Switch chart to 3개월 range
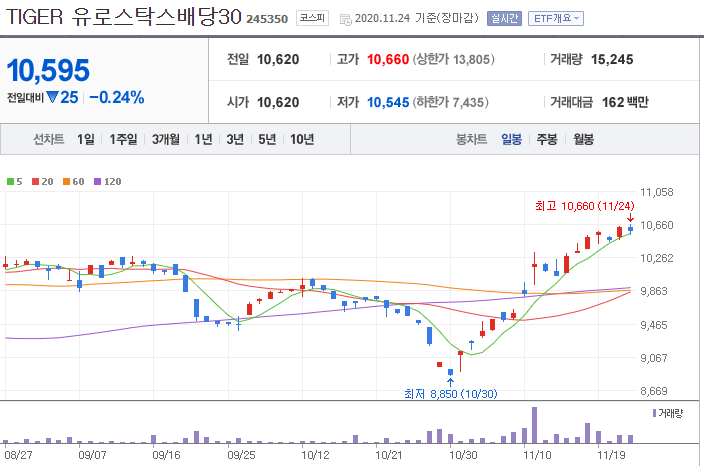 166,140
